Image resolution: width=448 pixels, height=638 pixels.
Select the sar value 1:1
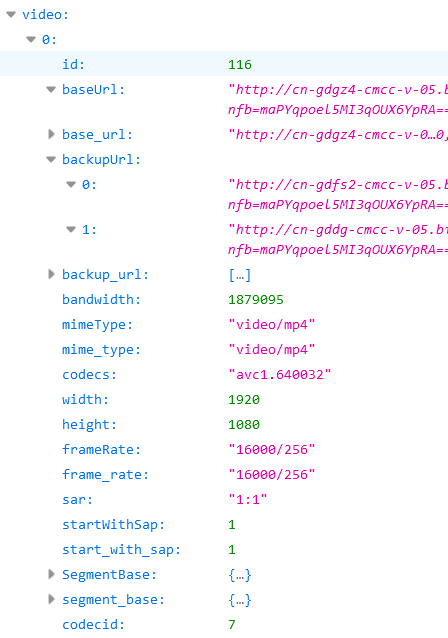pos(248,500)
